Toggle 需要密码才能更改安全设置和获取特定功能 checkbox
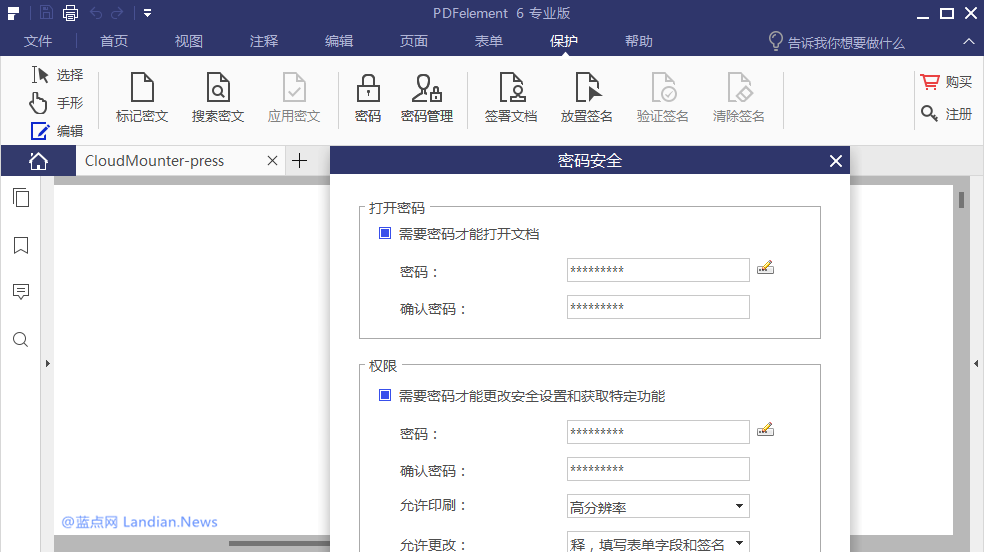 [385, 395]
